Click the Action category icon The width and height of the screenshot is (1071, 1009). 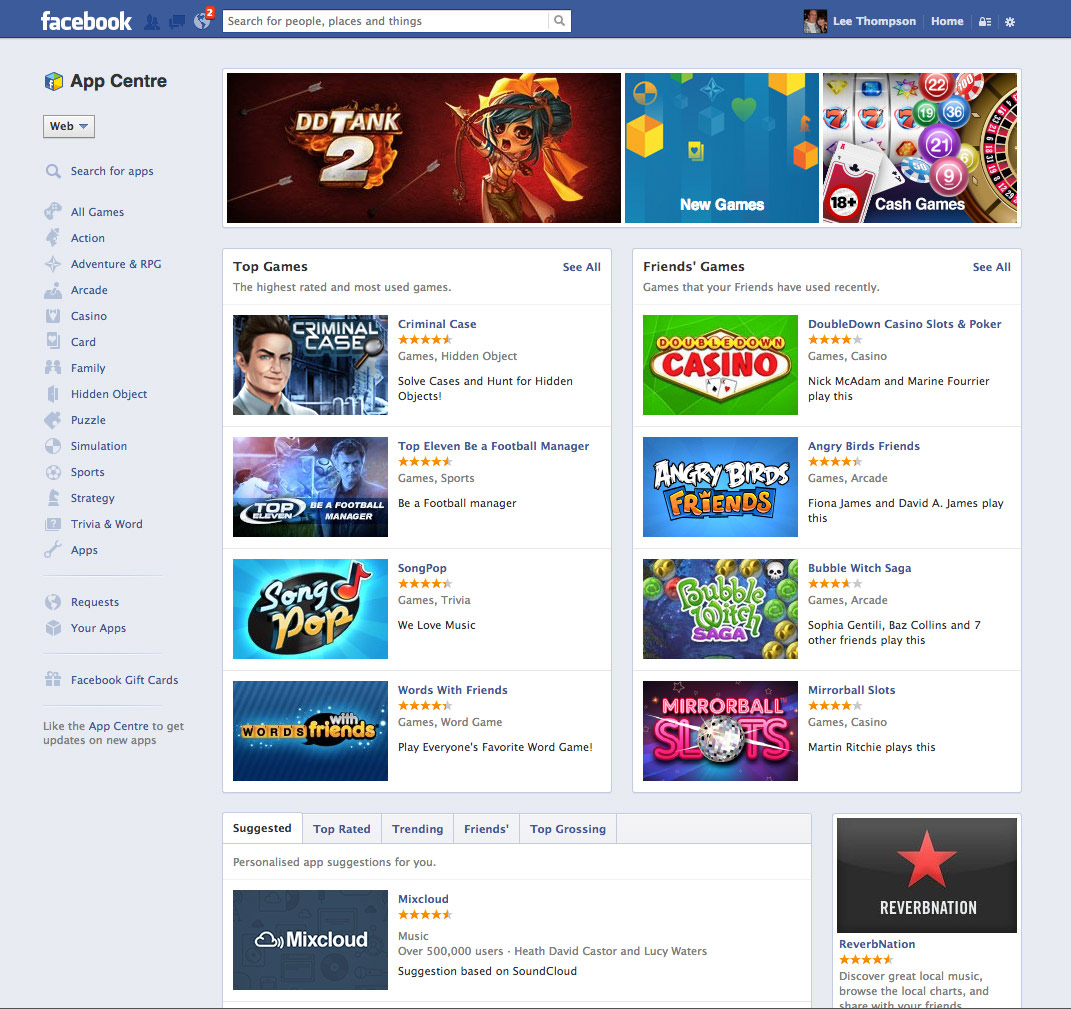(x=53, y=238)
